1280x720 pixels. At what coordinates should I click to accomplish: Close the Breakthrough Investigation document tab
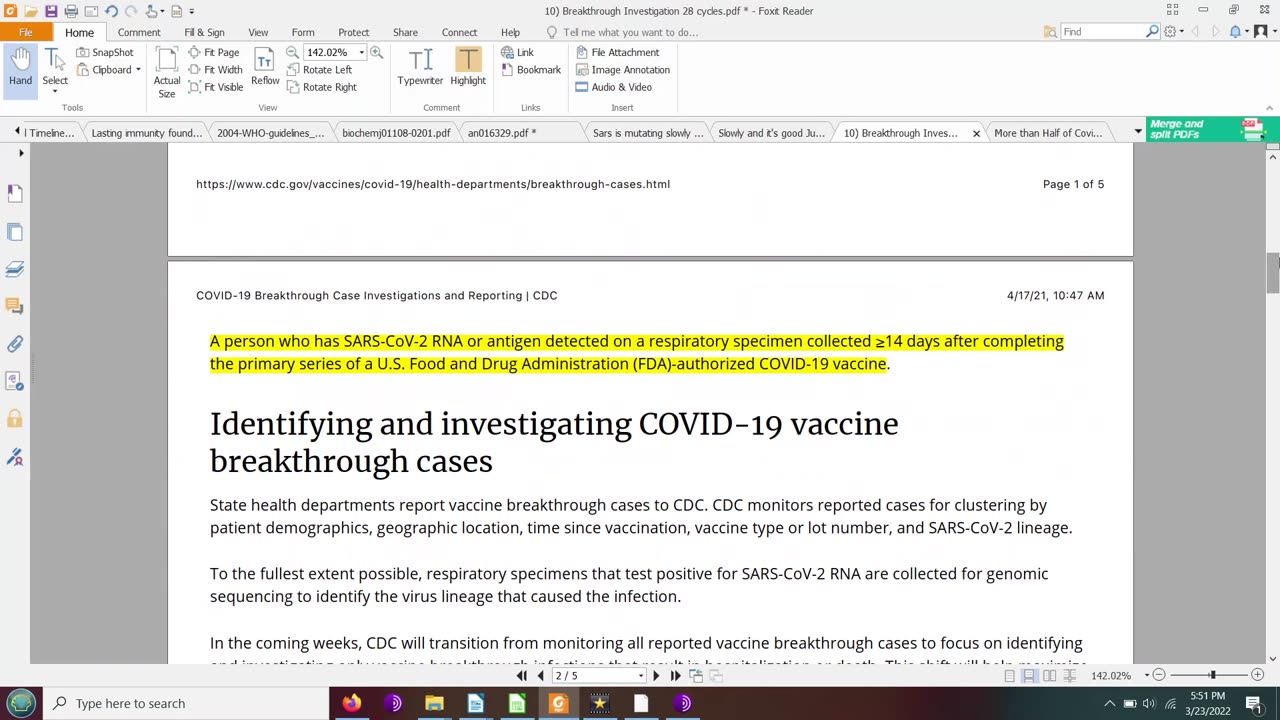coord(976,133)
